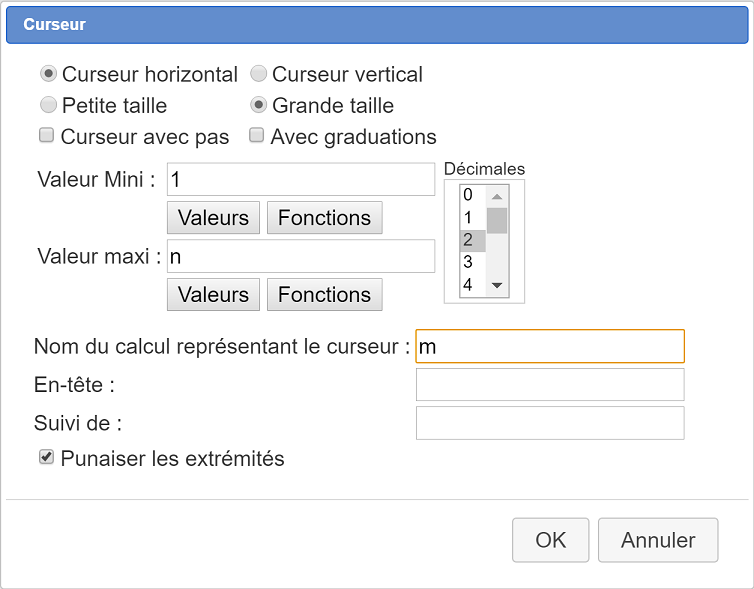
Task: Select the Curseur horizontal radio button
Action: click(48, 74)
